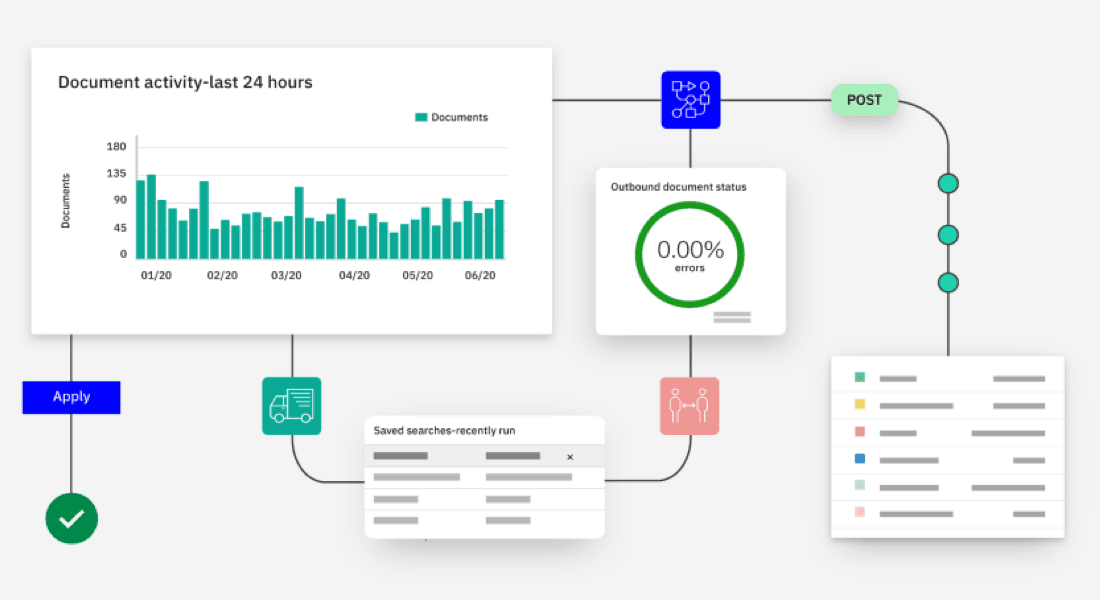The width and height of the screenshot is (1100, 600).
Task: Select the middle teal node on the connector
Action: 948,234
